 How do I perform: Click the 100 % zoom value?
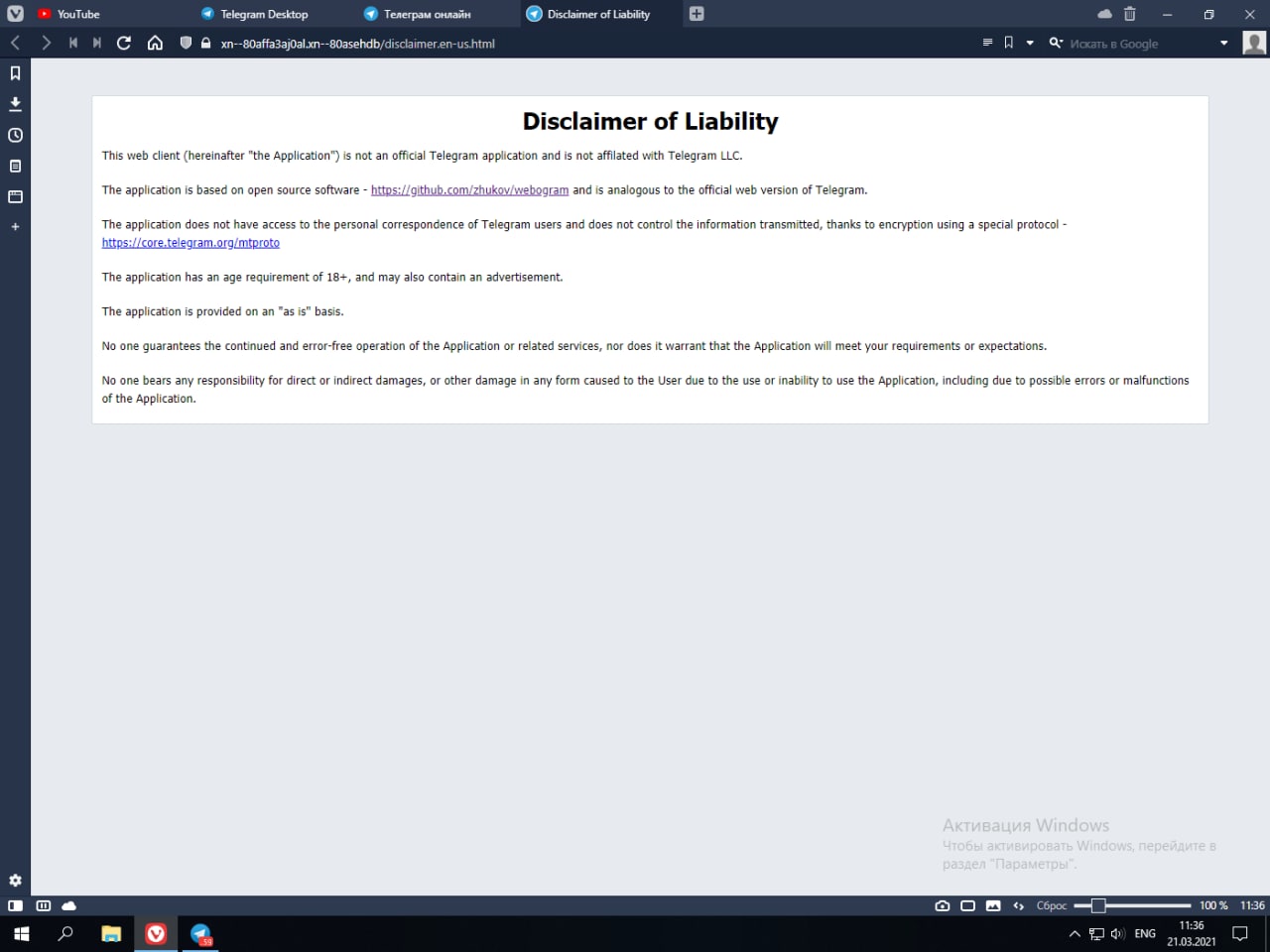(1213, 905)
